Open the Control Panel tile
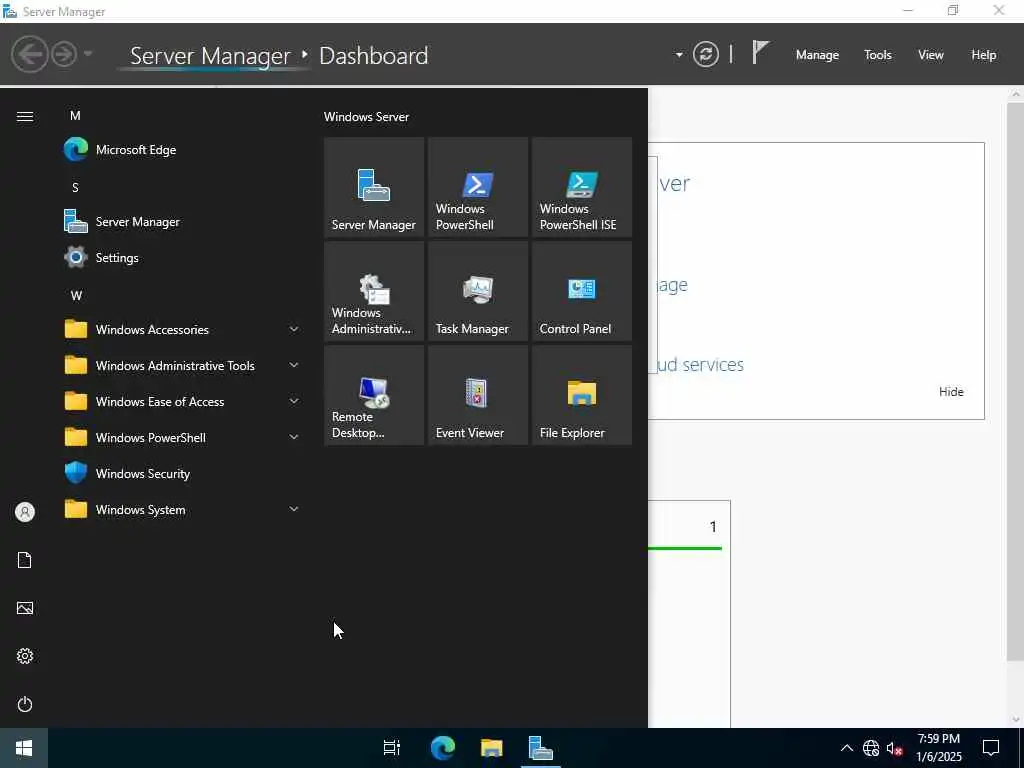 click(581, 291)
